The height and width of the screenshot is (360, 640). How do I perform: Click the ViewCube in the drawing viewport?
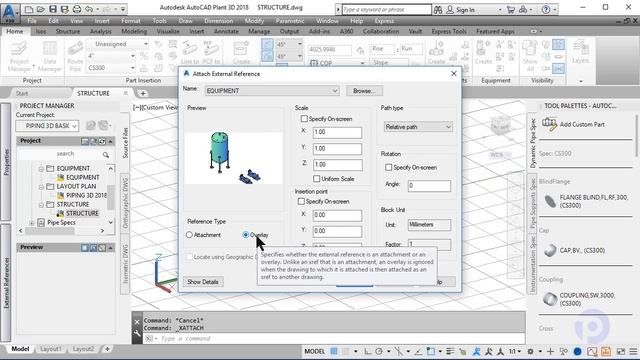point(500,126)
